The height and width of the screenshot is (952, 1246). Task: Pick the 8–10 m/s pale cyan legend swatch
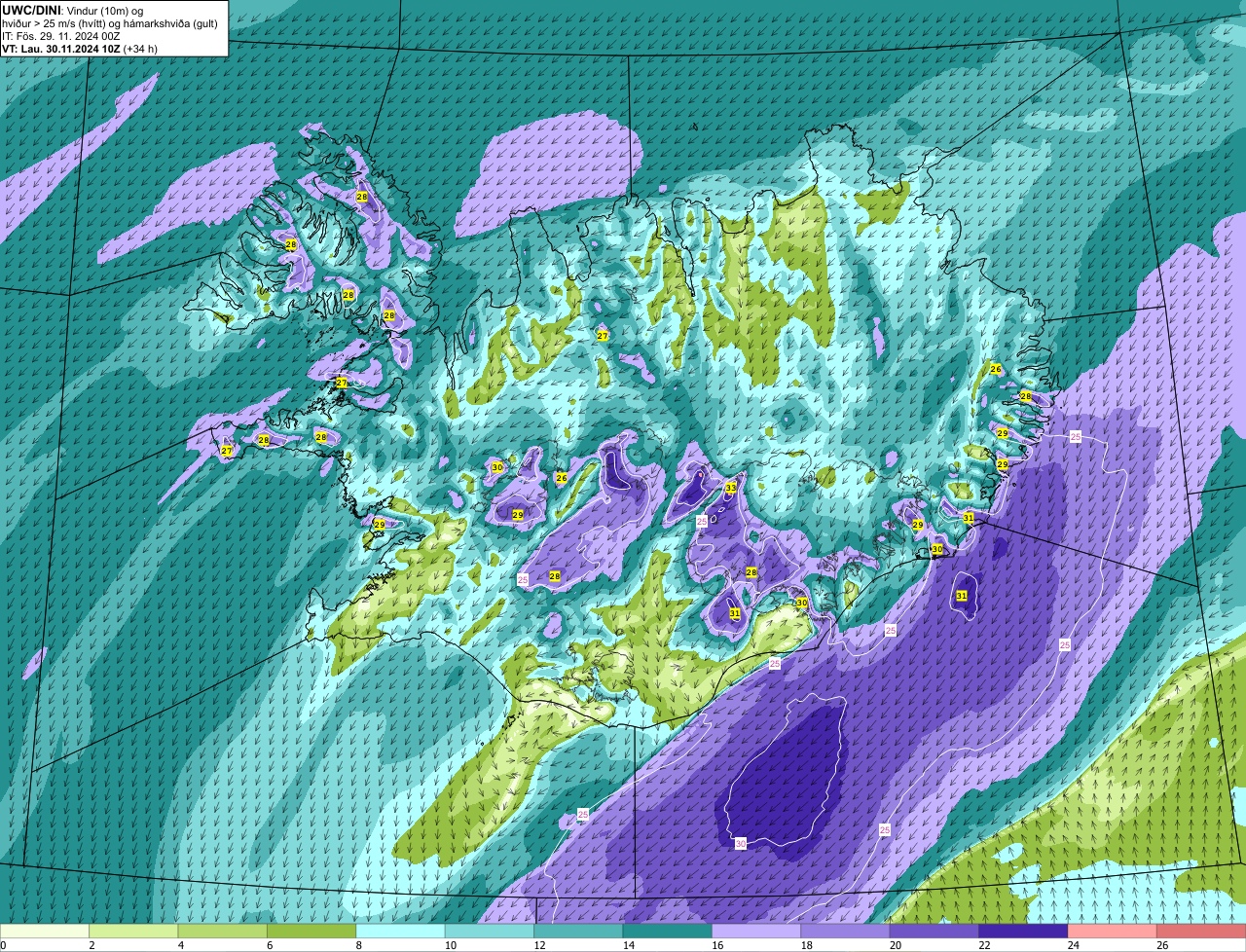click(x=401, y=931)
